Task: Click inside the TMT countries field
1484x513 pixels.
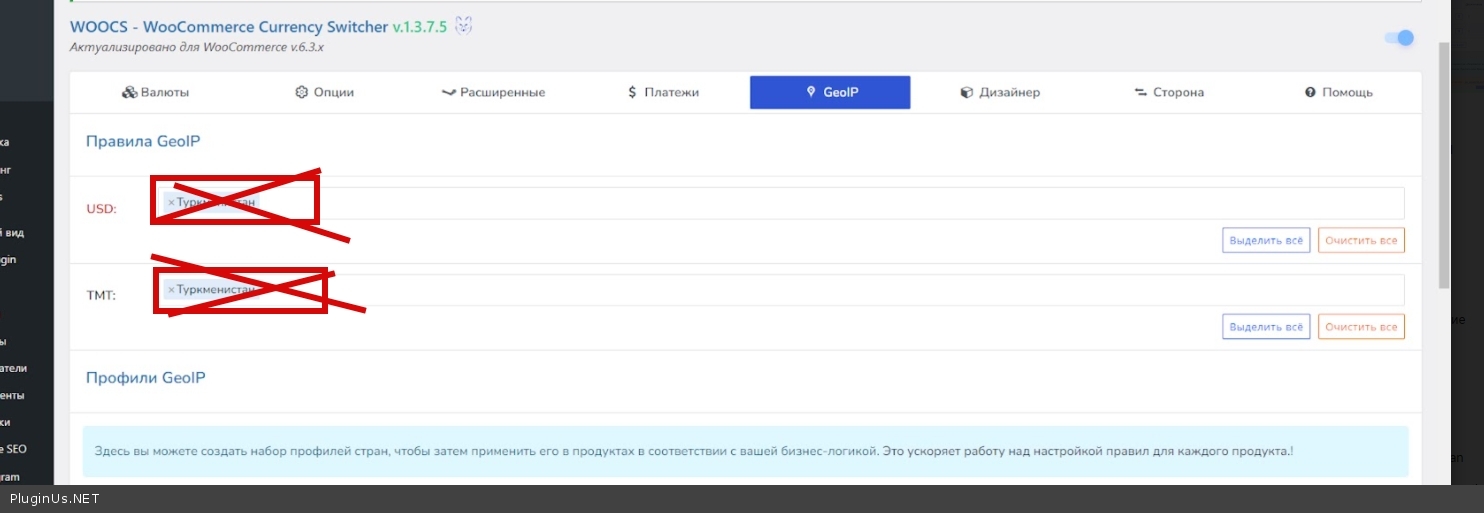Action: pos(800,290)
